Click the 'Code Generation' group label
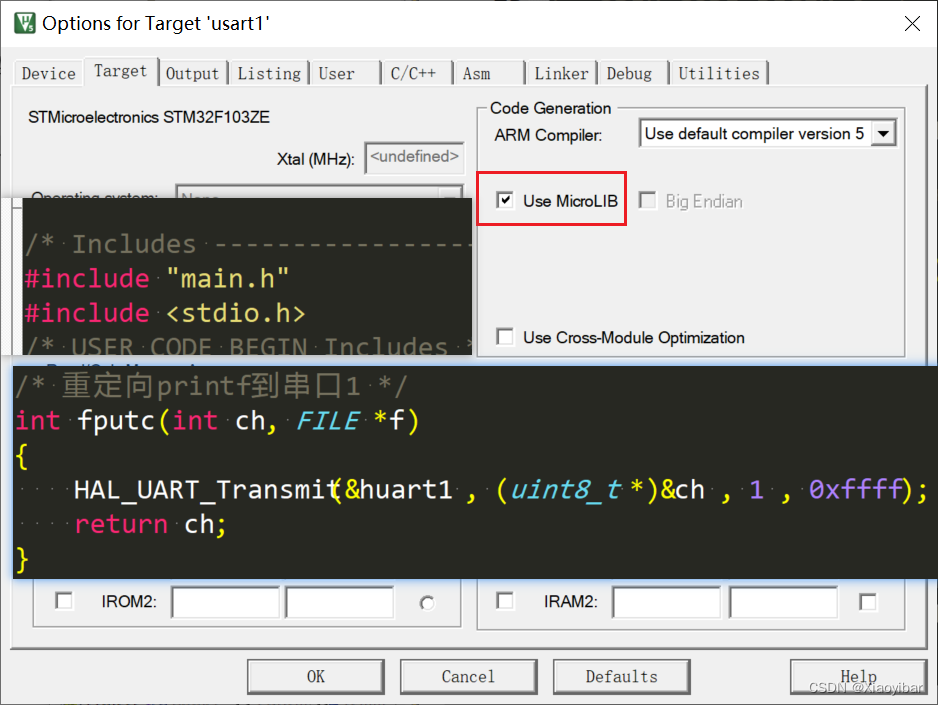The width and height of the screenshot is (938, 705). pyautogui.click(x=550, y=108)
